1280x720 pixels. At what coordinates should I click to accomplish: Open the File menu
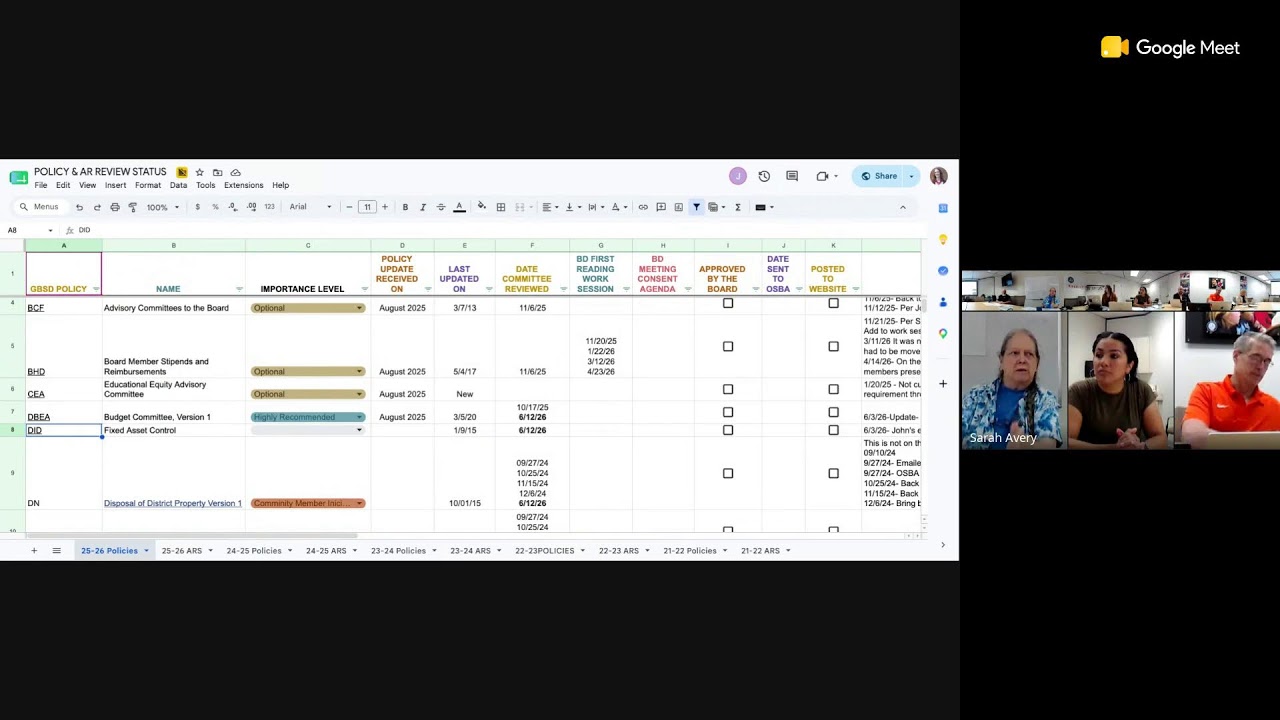point(41,185)
